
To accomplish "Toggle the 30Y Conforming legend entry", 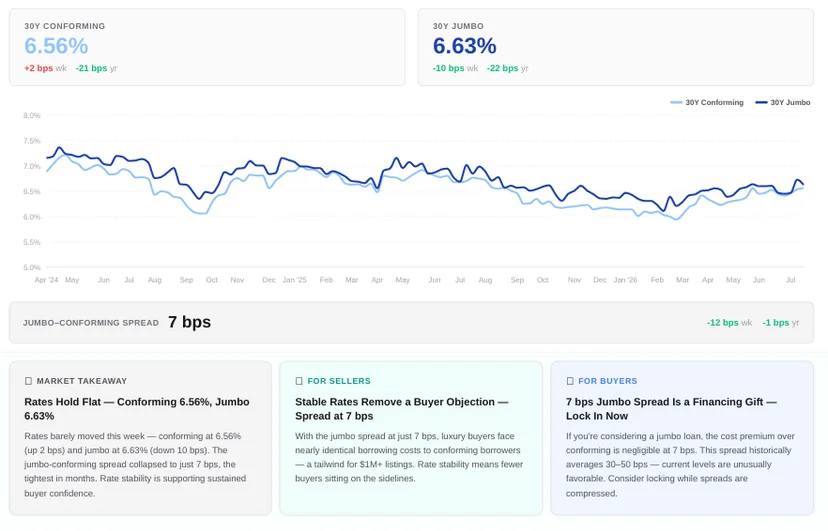I will click(707, 102).
